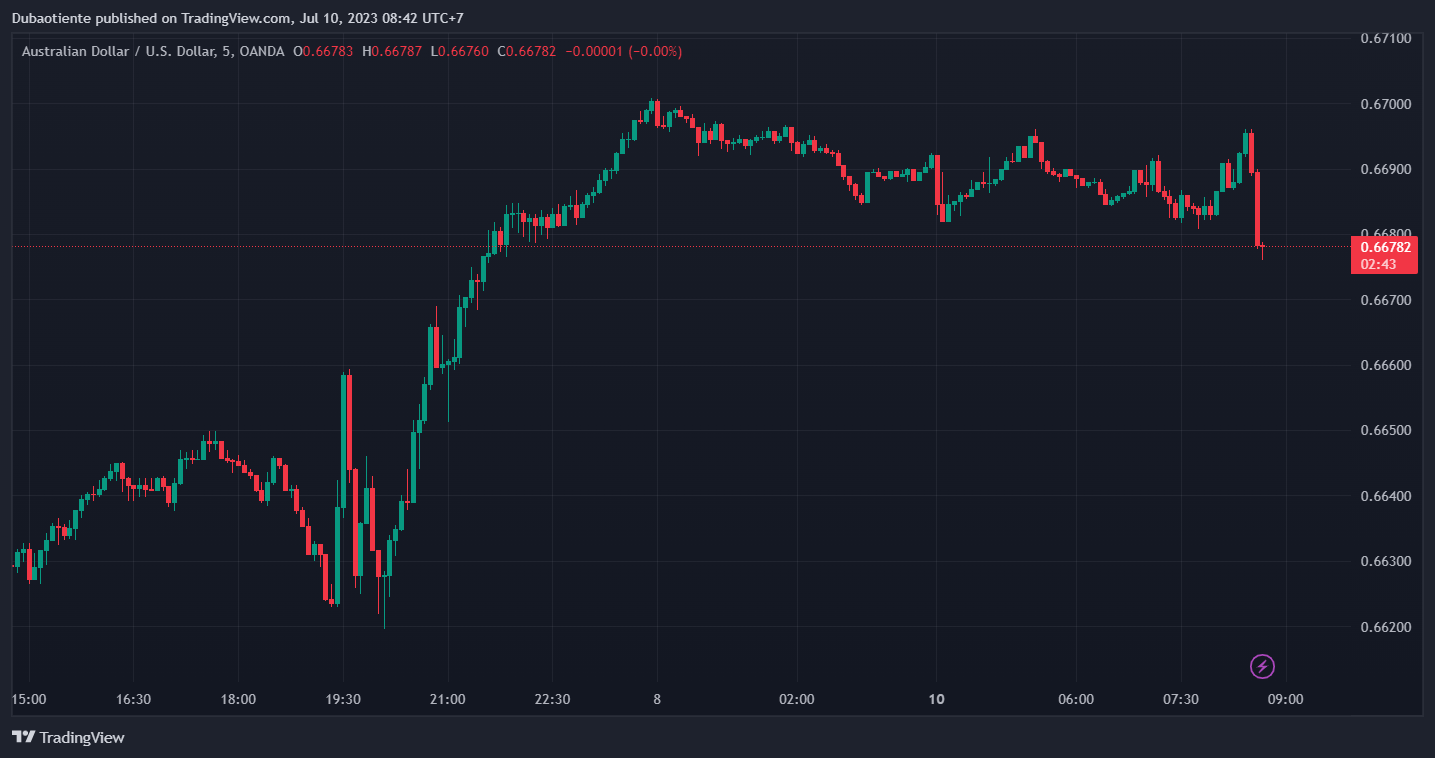Click the low value L0.66760
The image size is (1435, 758).
pyautogui.click(x=459, y=51)
